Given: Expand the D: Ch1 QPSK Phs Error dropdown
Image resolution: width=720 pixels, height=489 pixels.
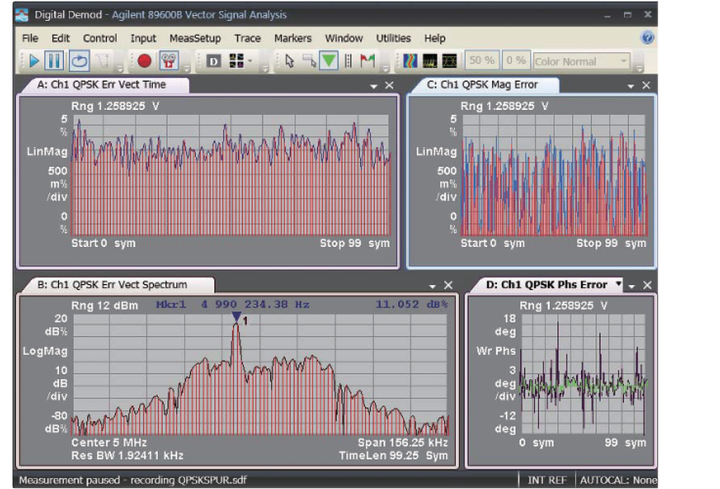Looking at the screenshot, I should tap(618, 285).
